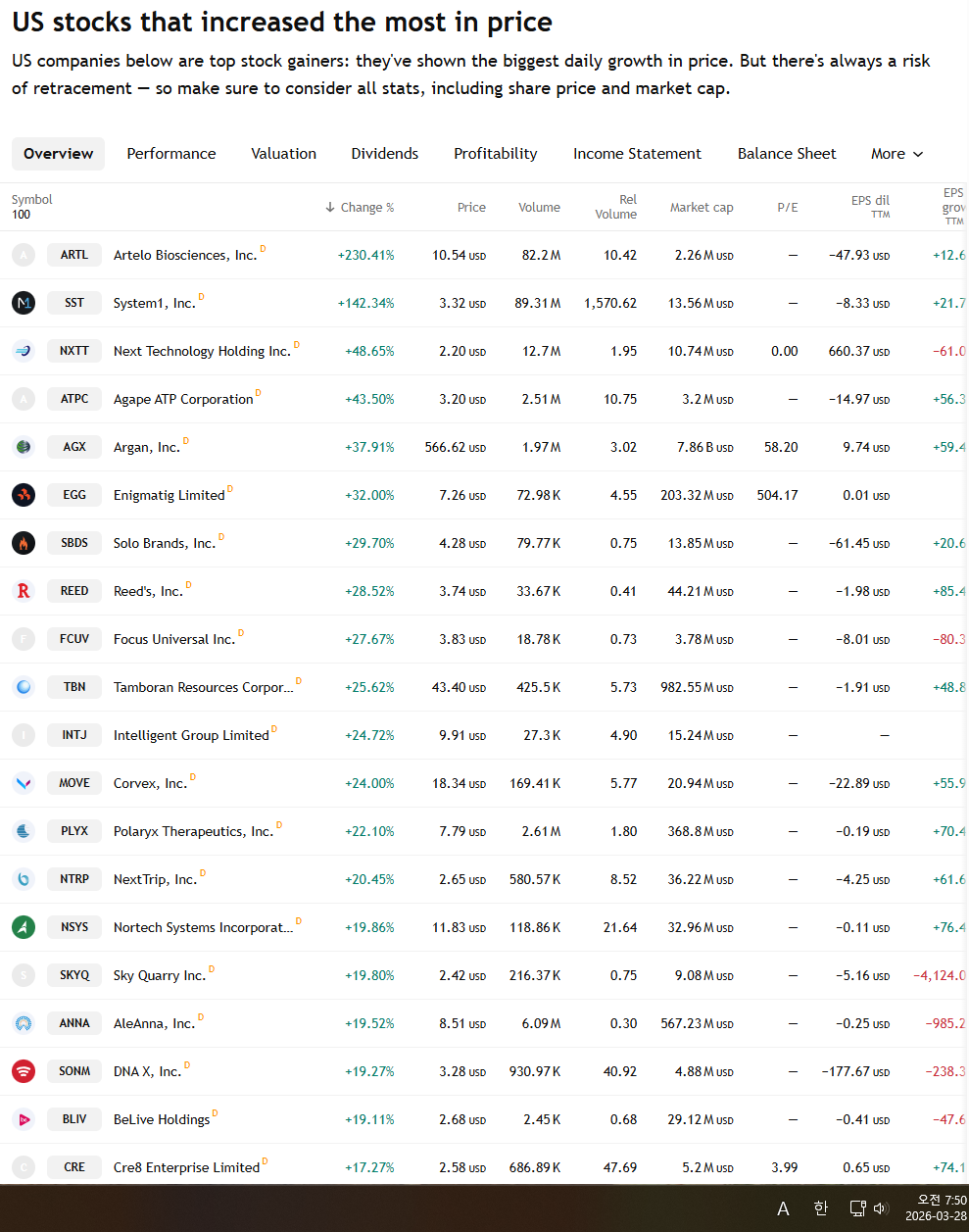Click the MOVE ticker symbol button
Screen dimensions: 969x1232
(x=74, y=783)
